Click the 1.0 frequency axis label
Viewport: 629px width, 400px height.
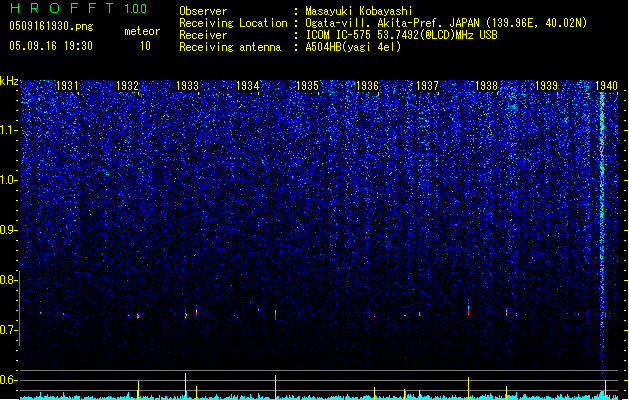[x=8, y=180]
